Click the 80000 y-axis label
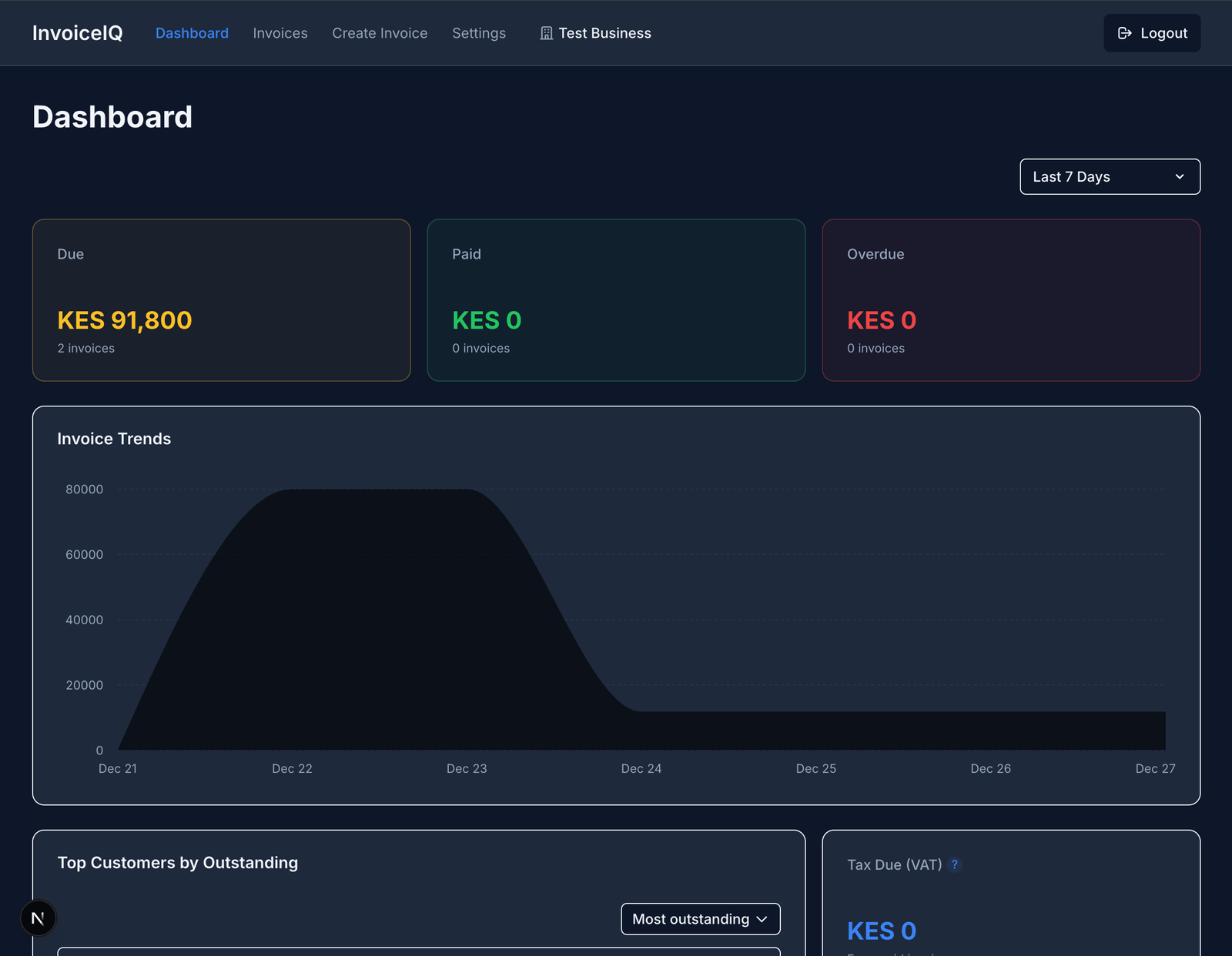1232x956 pixels. [x=84, y=490]
